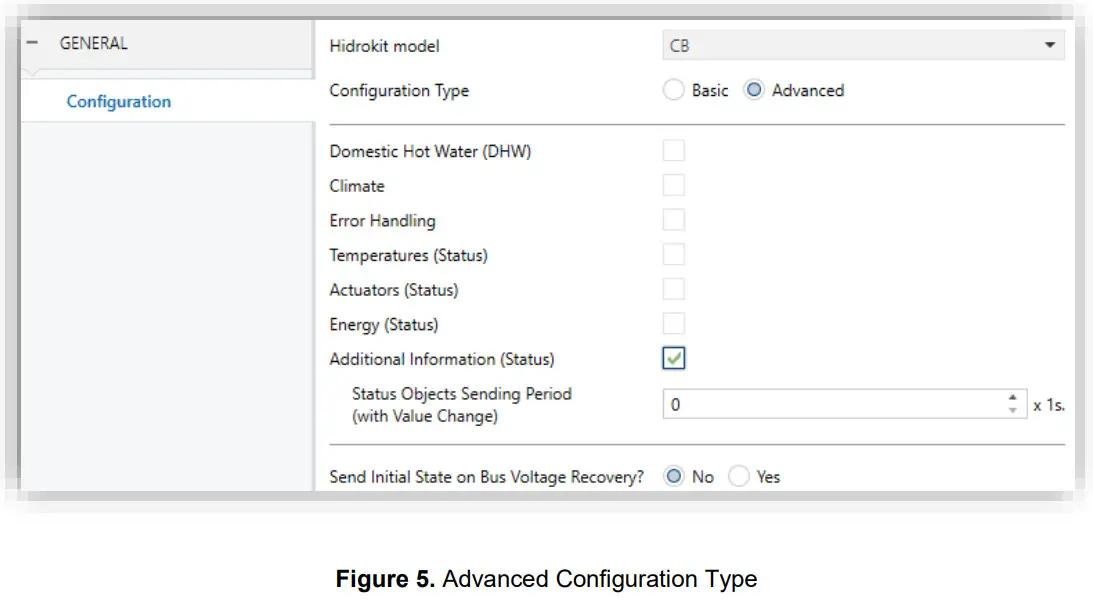Select Yes for Bus Voltage Recovery
Image resolution: width=1093 pixels, height=603 pixels.
click(x=739, y=477)
